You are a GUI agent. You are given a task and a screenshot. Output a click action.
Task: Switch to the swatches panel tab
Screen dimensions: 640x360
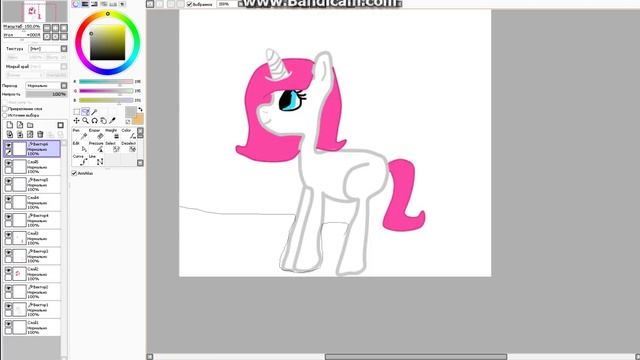click(x=113, y=4)
